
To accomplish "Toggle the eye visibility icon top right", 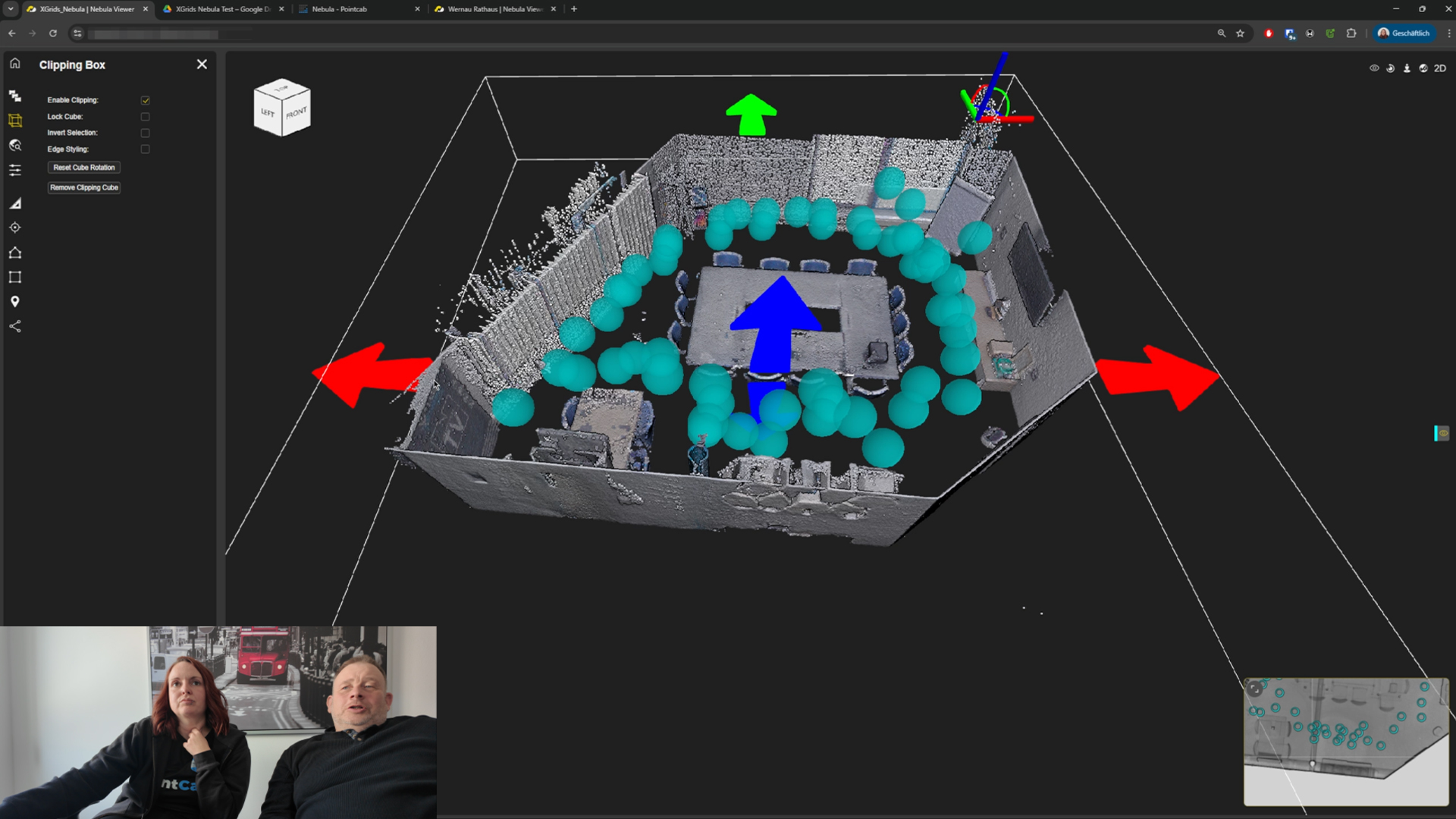I will tap(1374, 68).
